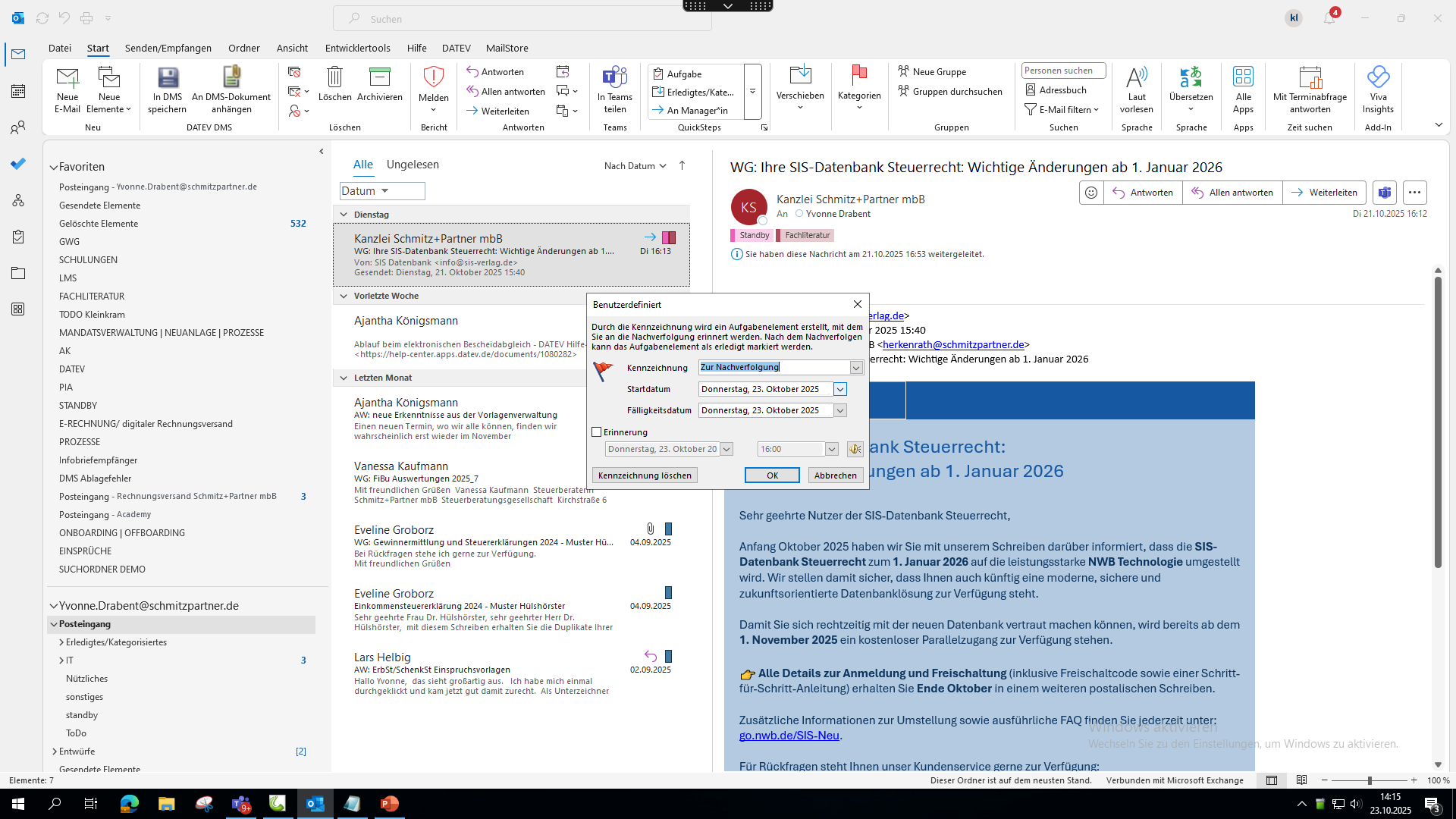Viewport: 1456px width, 819px height.
Task: Open the Kennzeichnung dropdown
Action: [856, 368]
